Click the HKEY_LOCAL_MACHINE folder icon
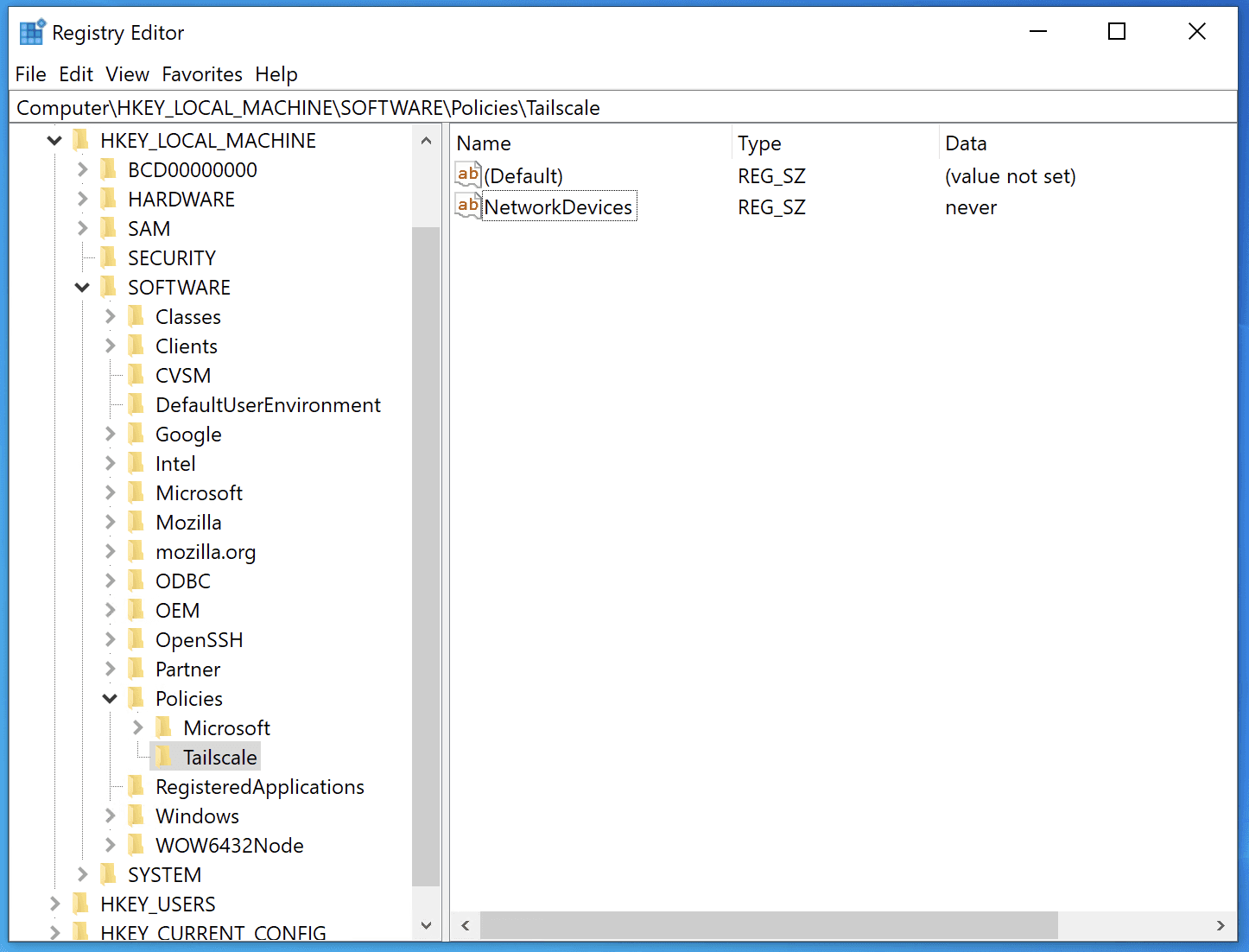Image resolution: width=1249 pixels, height=952 pixels. pos(81,139)
